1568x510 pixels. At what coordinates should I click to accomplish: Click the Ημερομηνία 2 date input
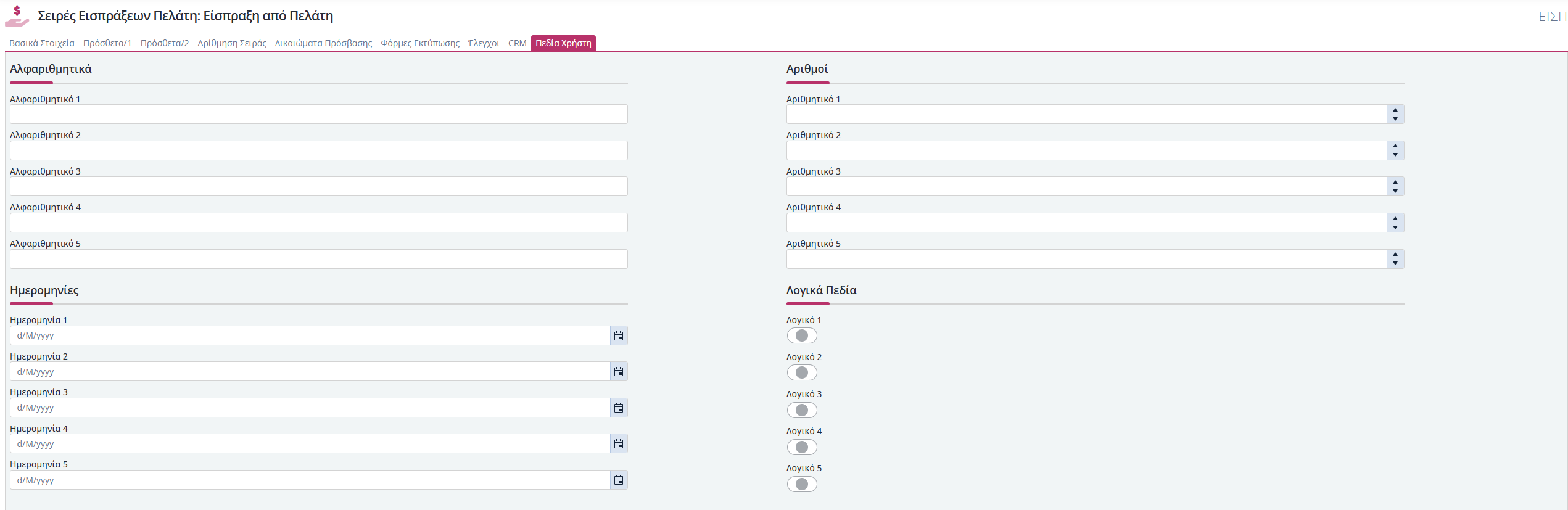[310, 371]
